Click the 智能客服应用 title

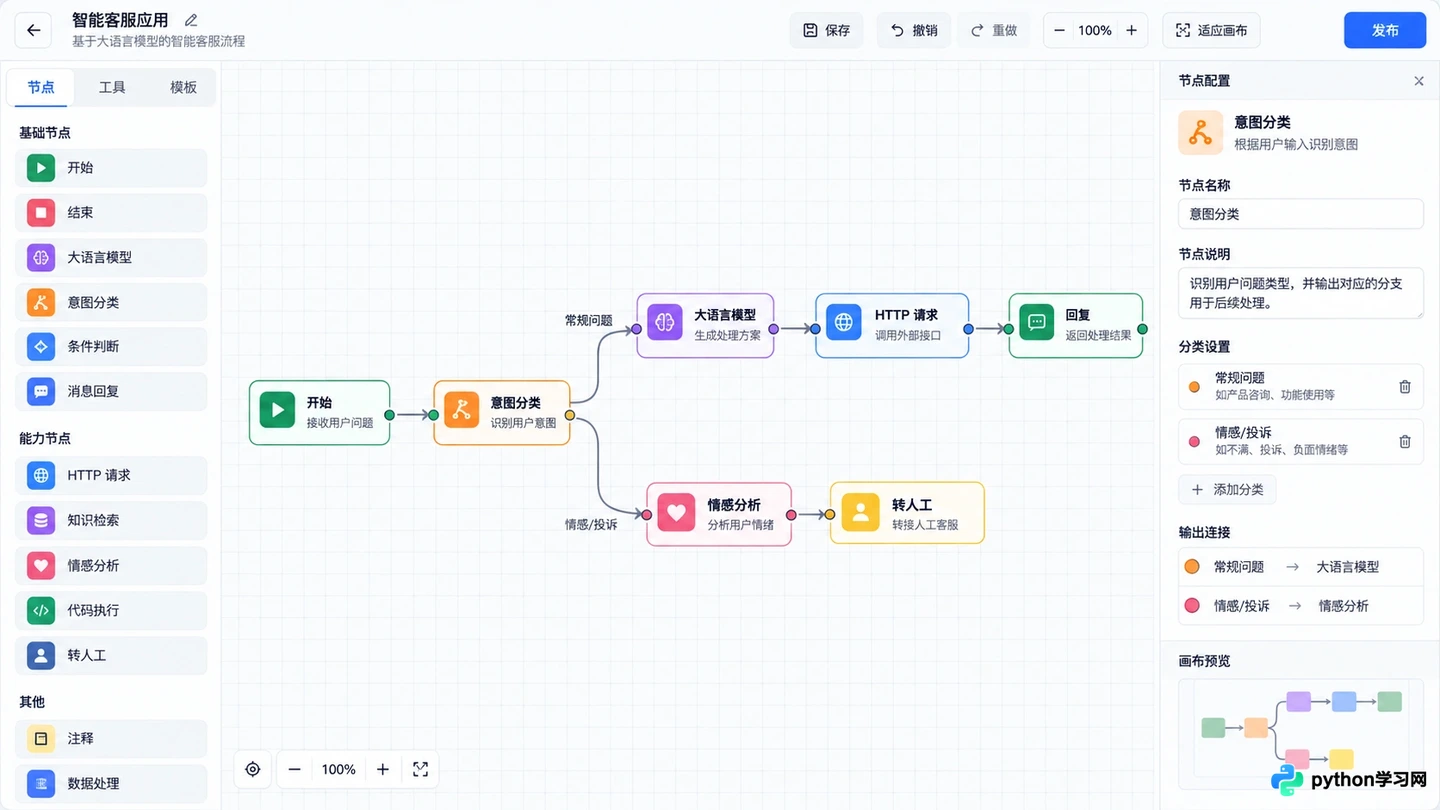coord(120,20)
